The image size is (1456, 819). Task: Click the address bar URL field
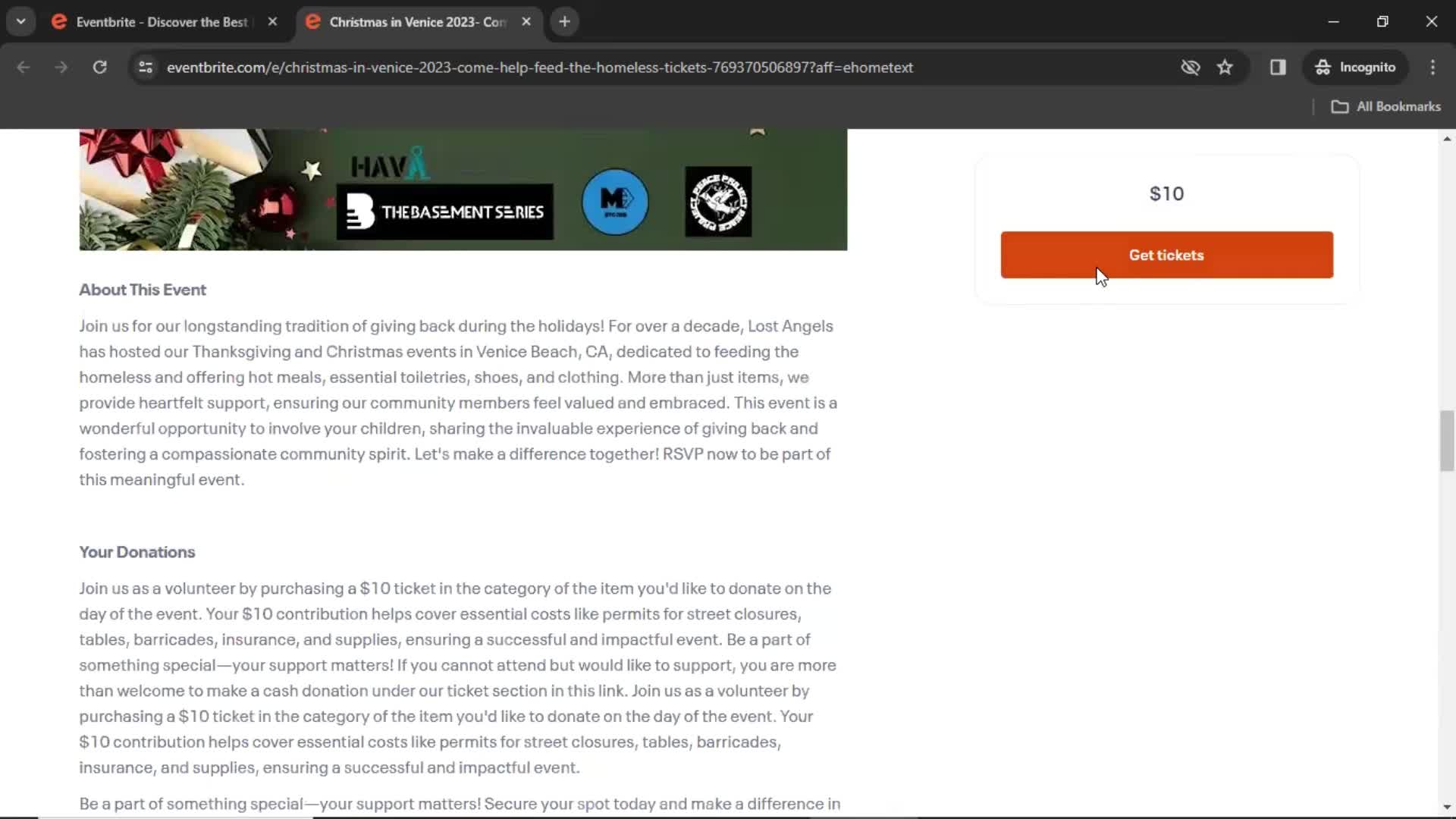click(541, 67)
